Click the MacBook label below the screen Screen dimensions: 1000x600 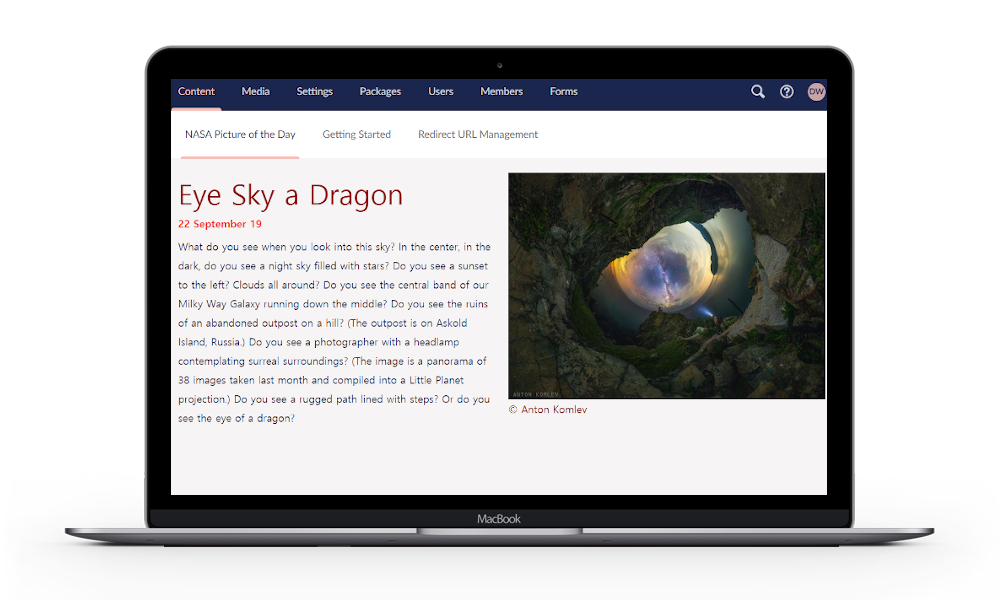tap(499, 519)
